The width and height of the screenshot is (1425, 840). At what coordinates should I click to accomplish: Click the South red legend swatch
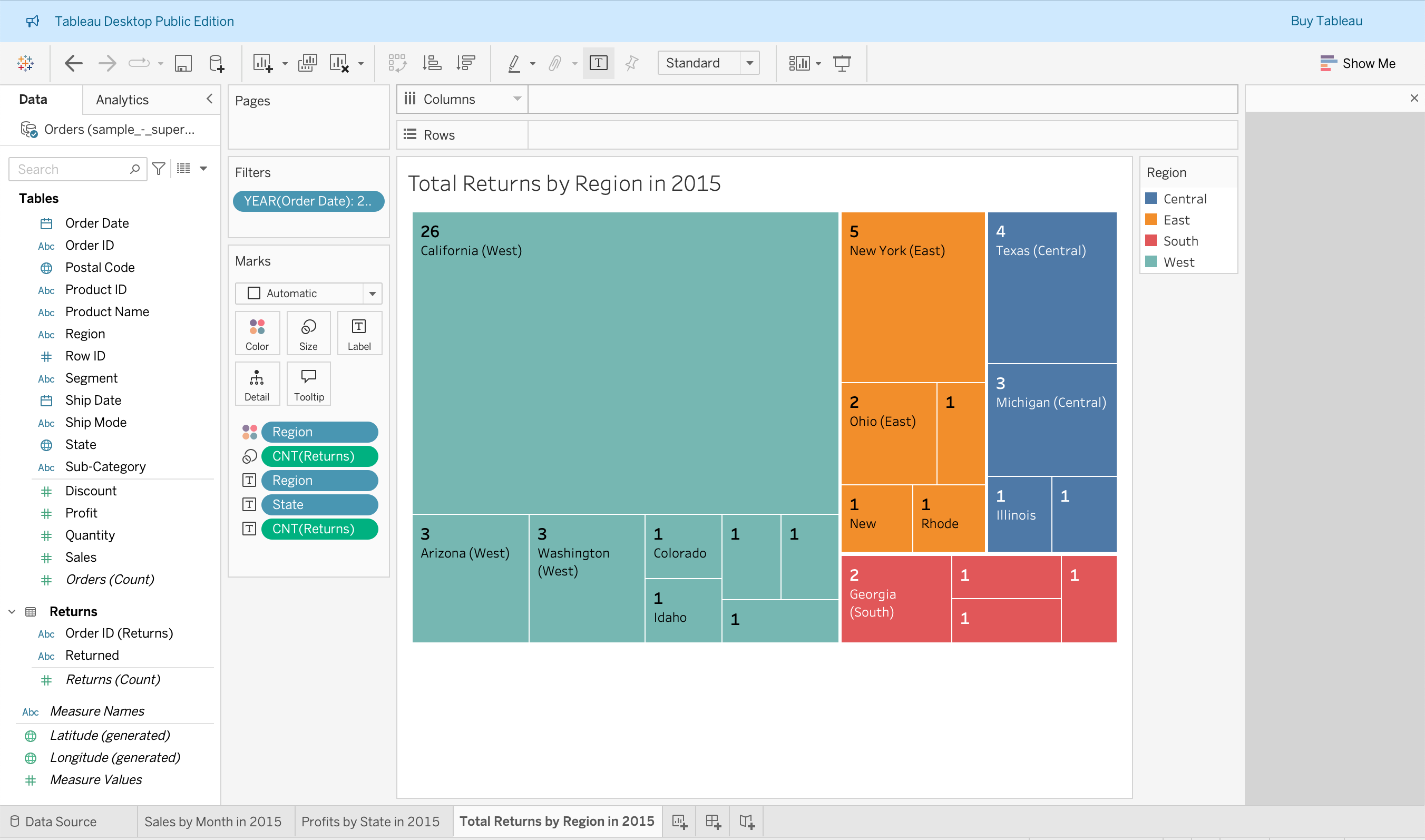click(x=1150, y=241)
